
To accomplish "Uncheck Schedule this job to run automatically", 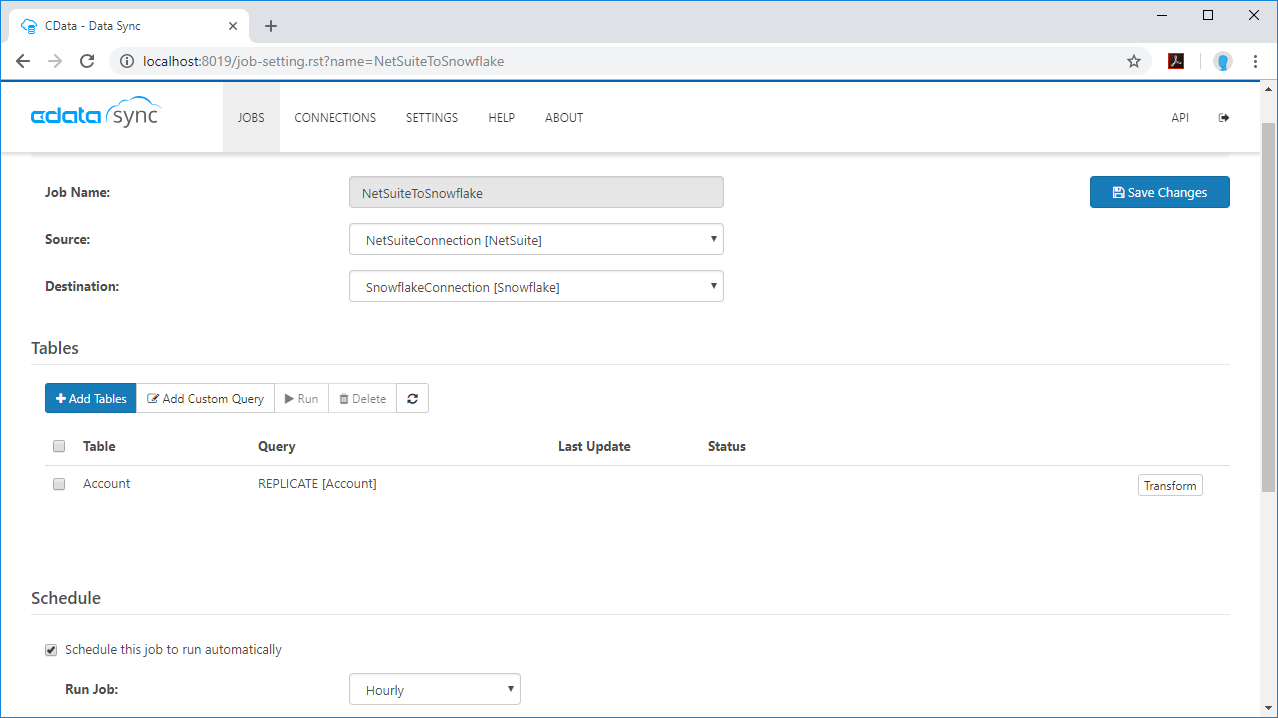I will 51,650.
